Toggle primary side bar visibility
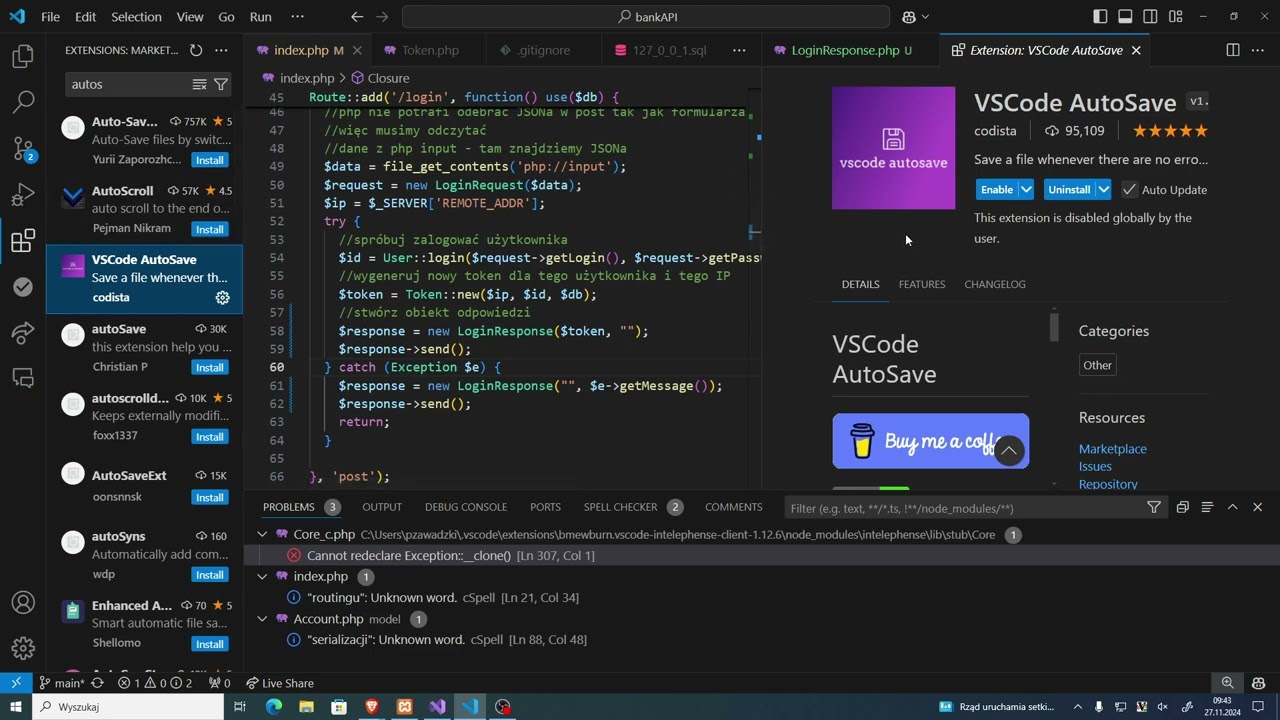1280x720 pixels. (x=1100, y=17)
